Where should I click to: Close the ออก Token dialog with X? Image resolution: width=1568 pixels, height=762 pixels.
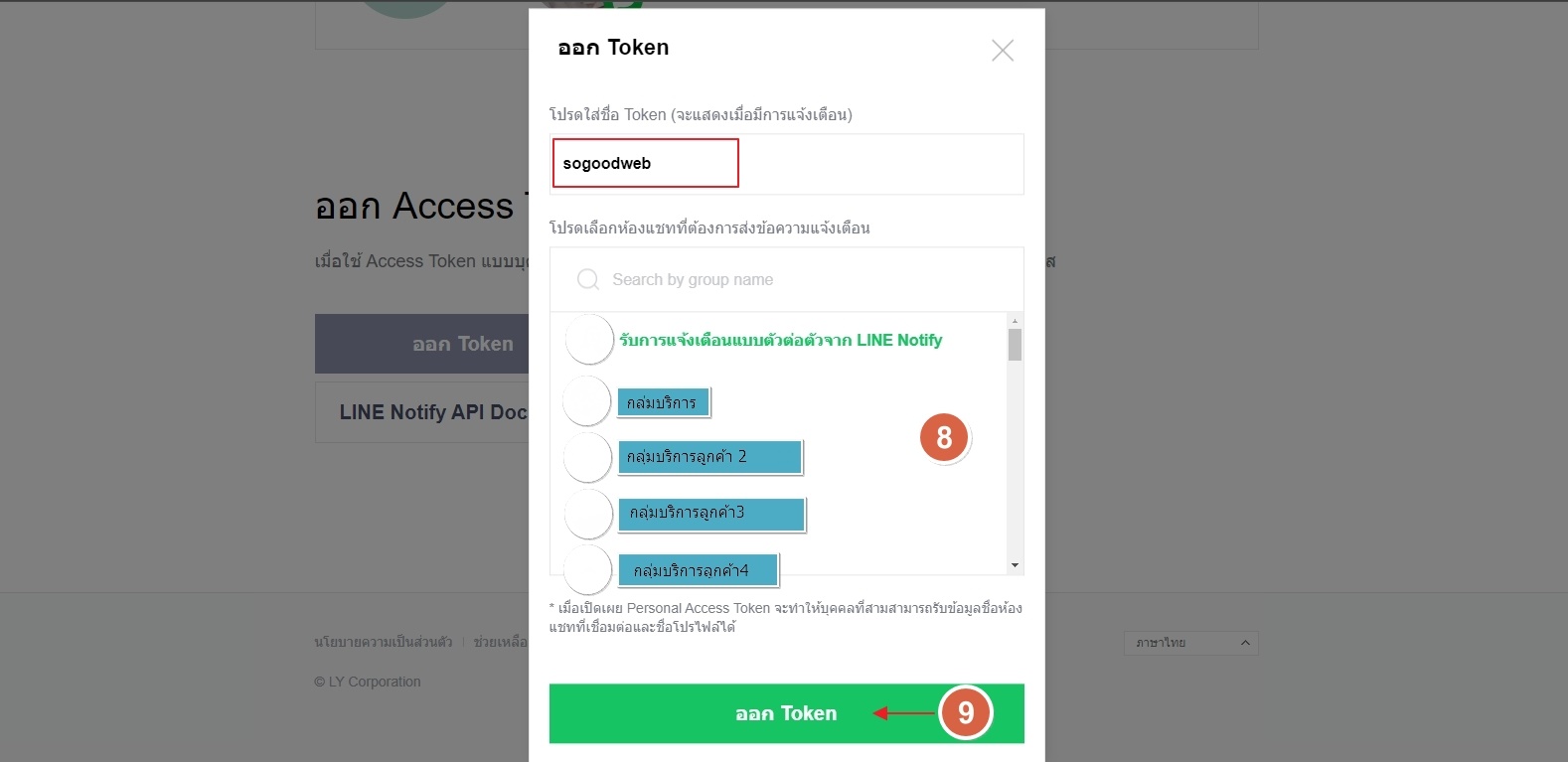tap(1003, 51)
